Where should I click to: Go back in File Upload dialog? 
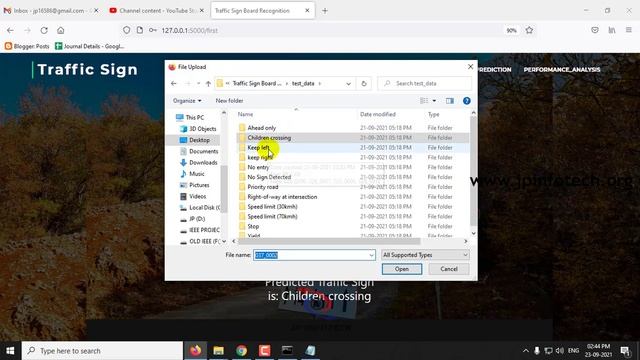(x=174, y=83)
